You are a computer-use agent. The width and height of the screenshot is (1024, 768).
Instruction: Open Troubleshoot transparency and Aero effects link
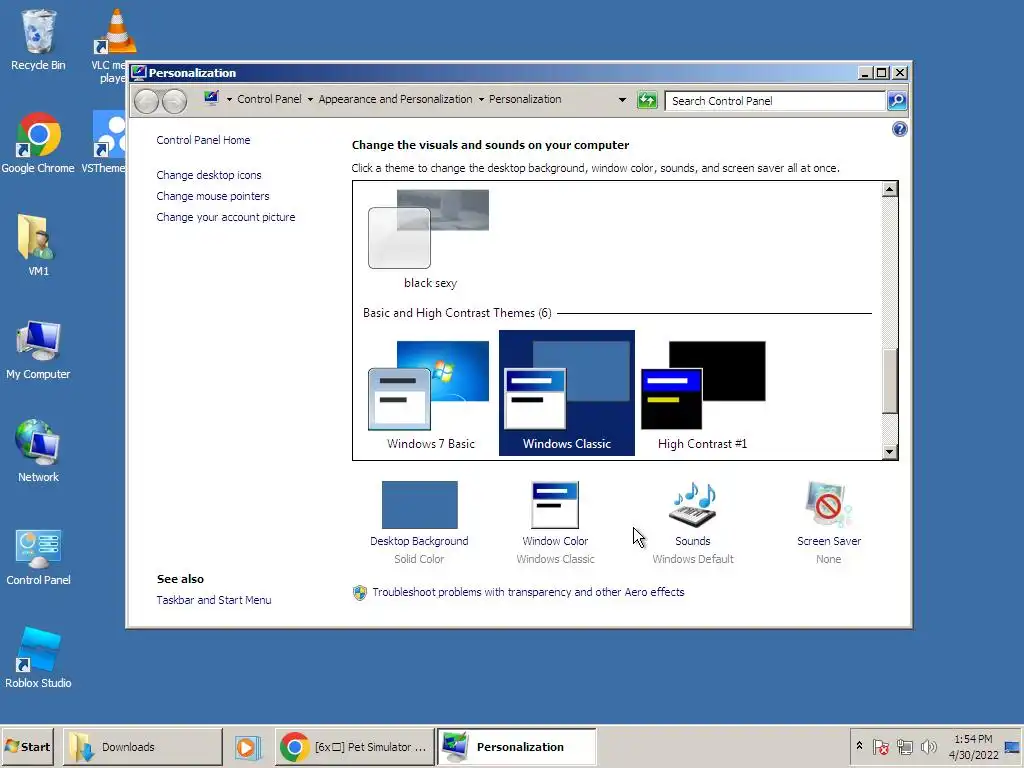(528, 592)
